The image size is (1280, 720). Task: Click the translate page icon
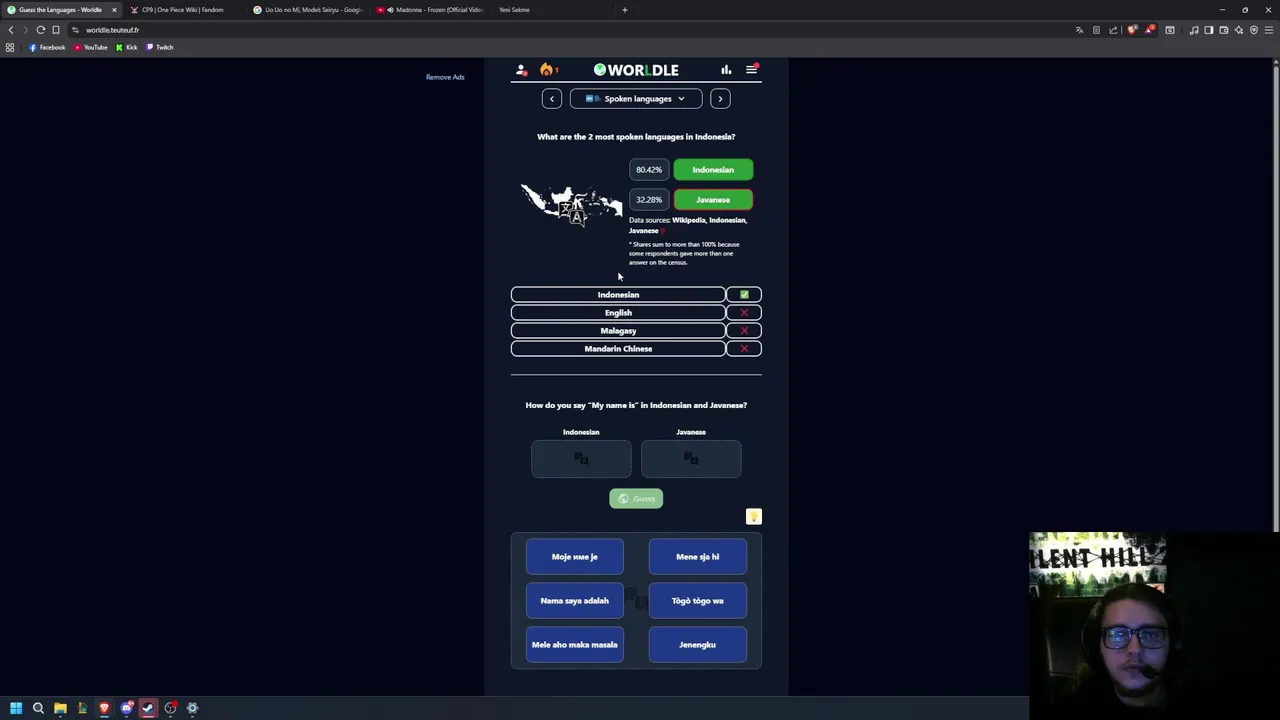(1079, 30)
